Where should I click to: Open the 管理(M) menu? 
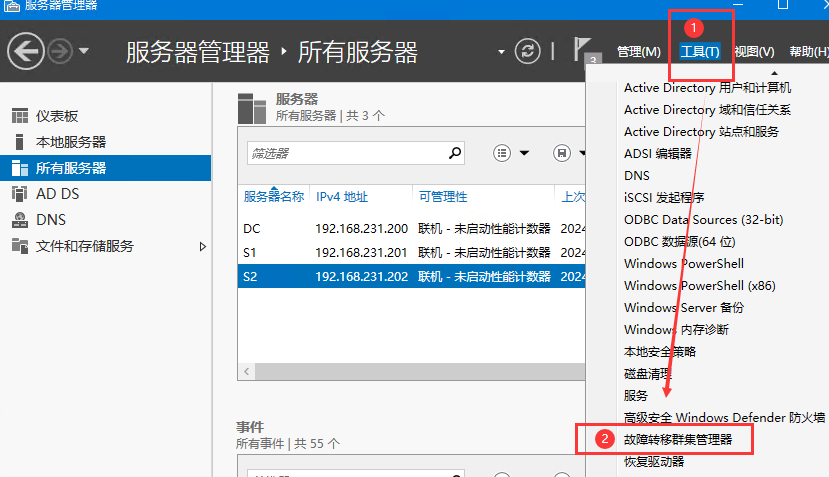[638, 52]
